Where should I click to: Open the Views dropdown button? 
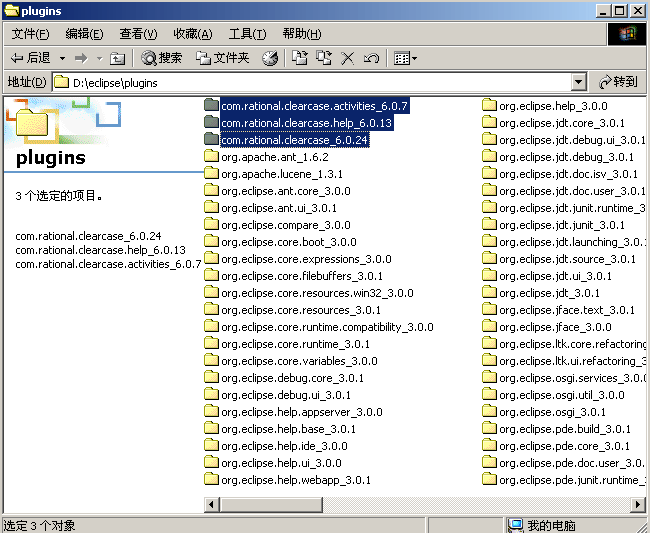pyautogui.click(x=405, y=58)
